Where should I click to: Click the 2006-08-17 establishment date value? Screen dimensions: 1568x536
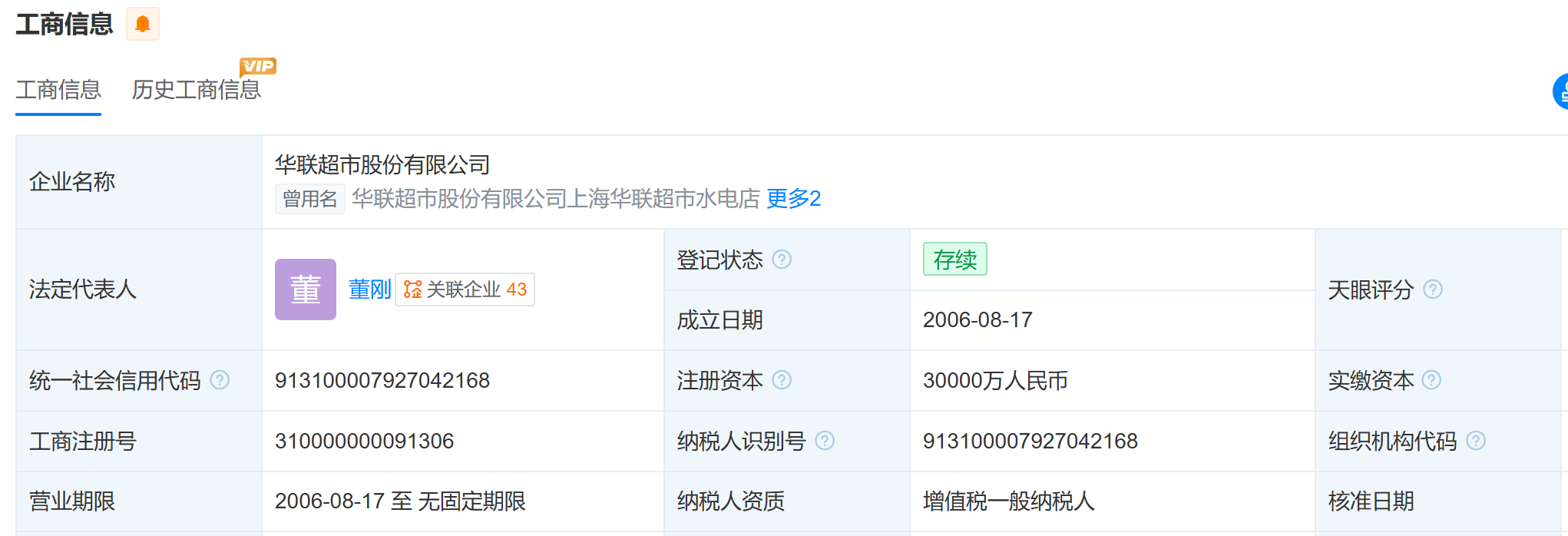click(978, 320)
